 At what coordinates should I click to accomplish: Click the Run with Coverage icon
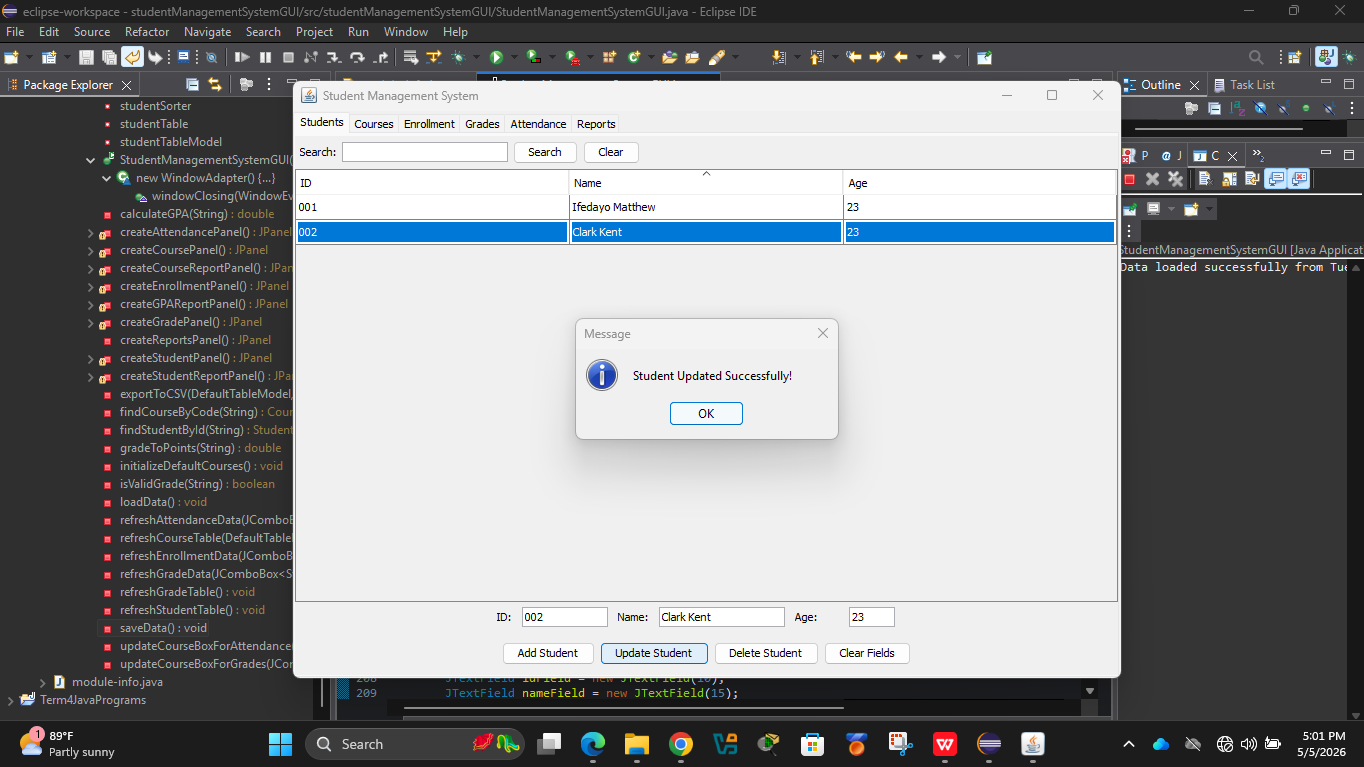tap(533, 57)
